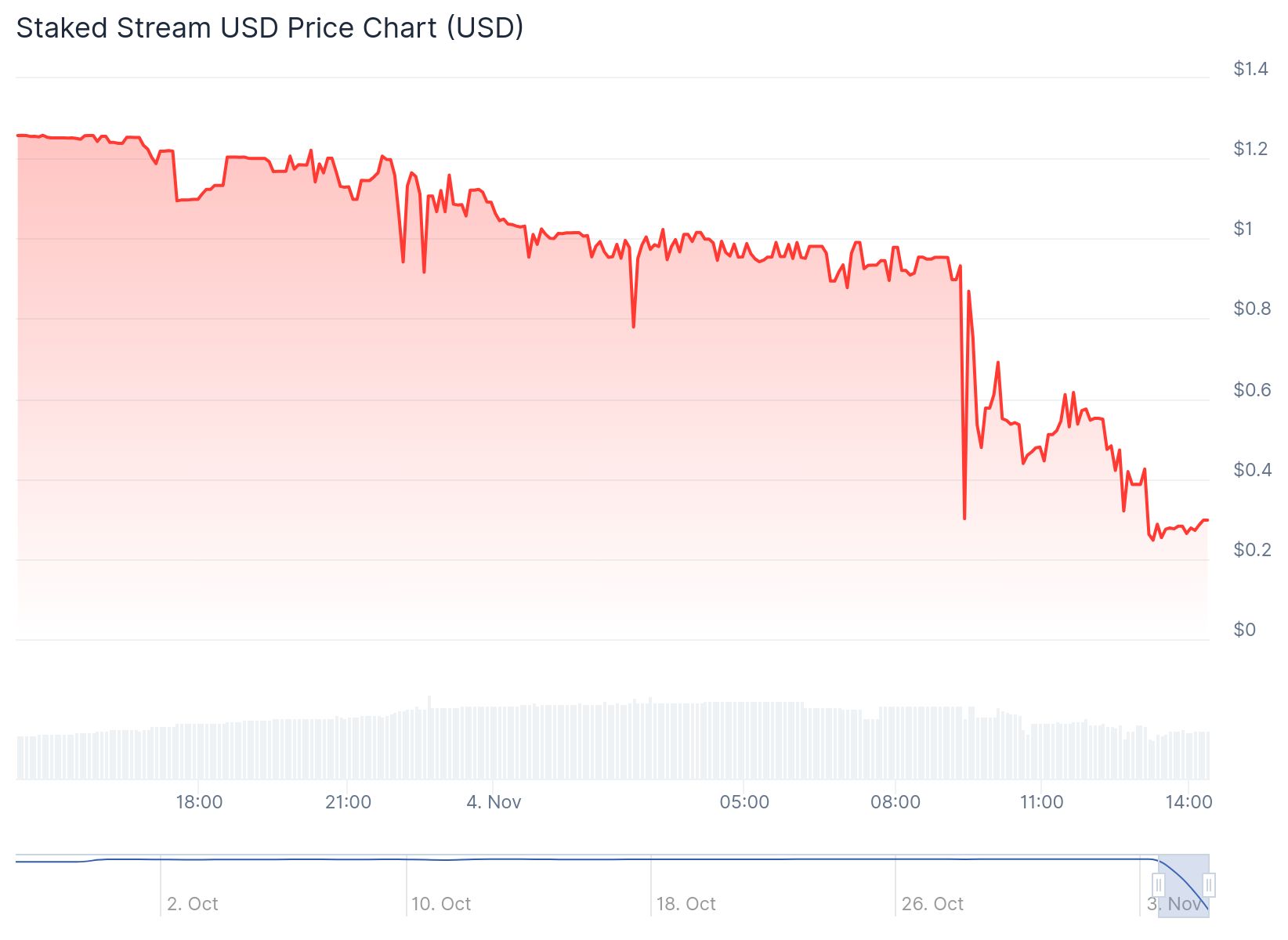Click the $0 price axis label
1288x940 pixels.
click(x=1244, y=630)
